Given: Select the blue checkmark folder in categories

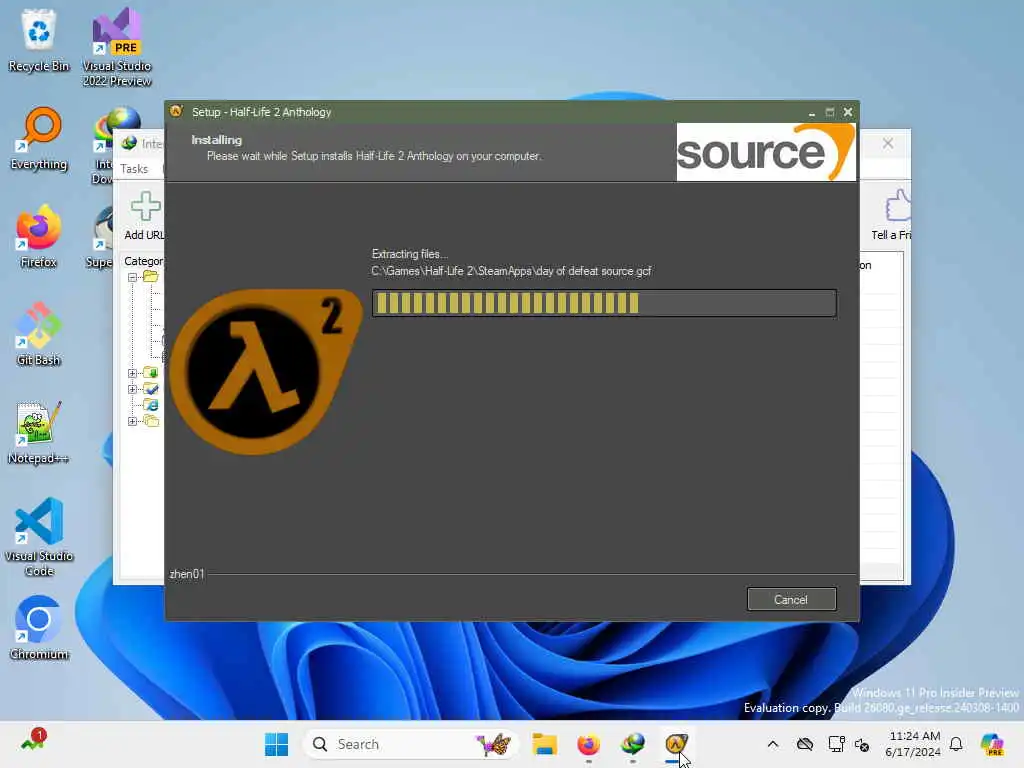Looking at the screenshot, I should [x=151, y=389].
